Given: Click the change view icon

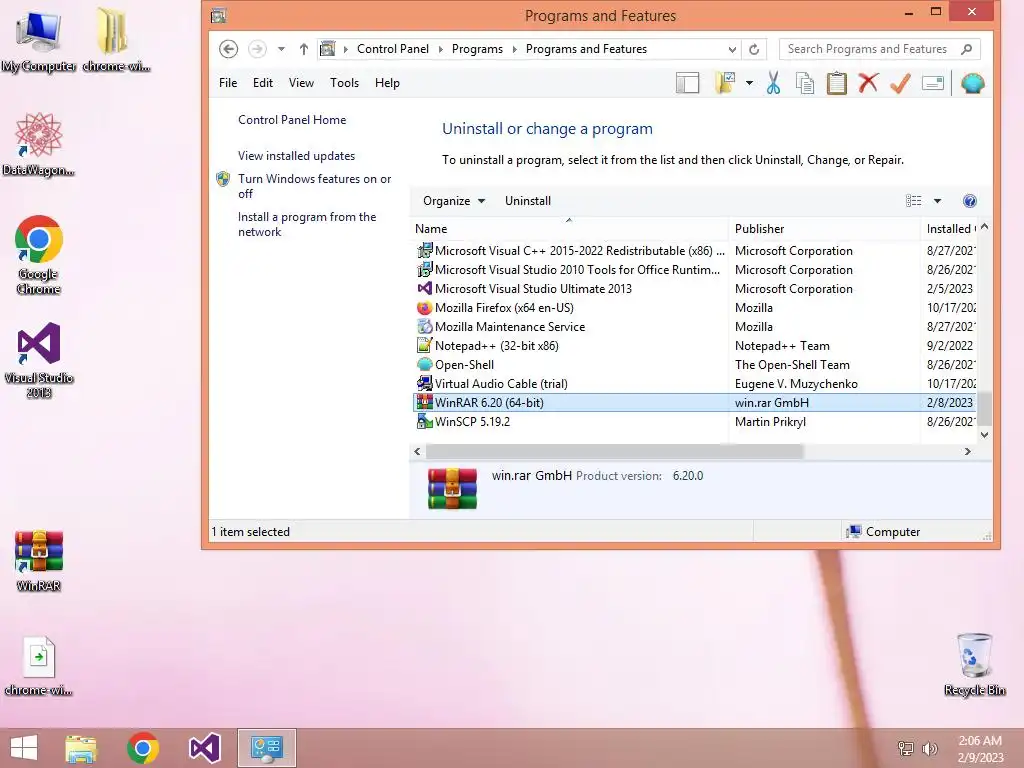Looking at the screenshot, I should coord(914,201).
